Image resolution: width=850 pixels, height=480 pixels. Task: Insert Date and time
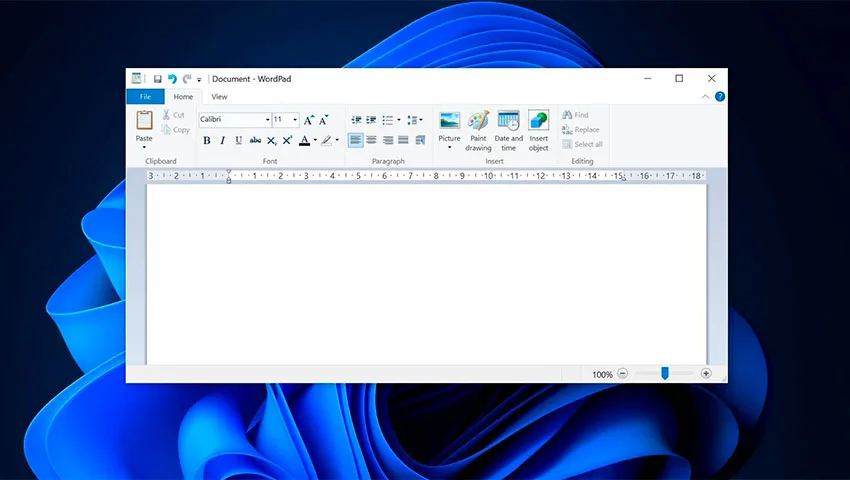click(508, 131)
